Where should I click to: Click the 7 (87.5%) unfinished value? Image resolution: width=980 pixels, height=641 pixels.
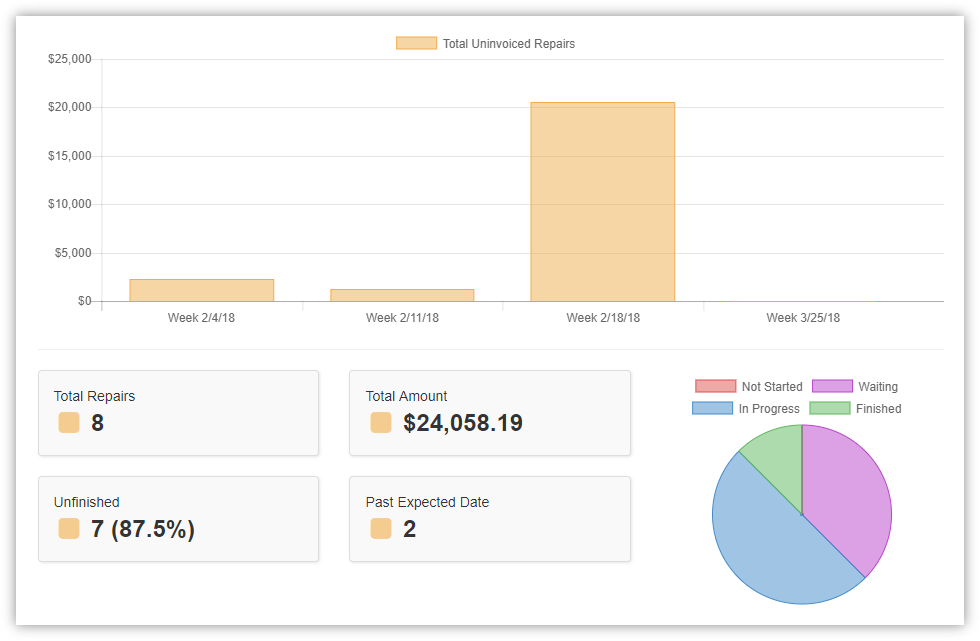pos(143,529)
